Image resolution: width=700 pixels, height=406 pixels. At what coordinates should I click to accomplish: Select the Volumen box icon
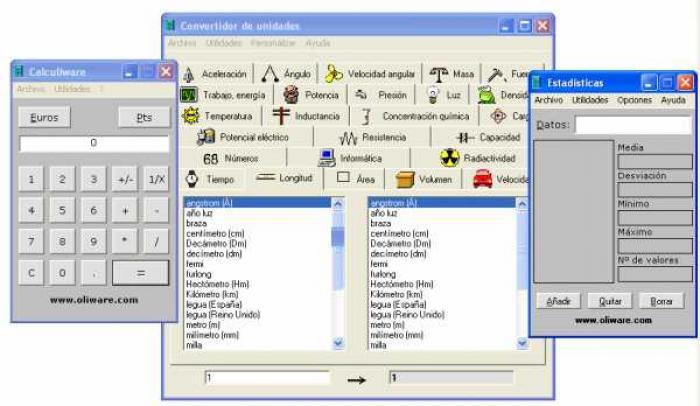[405, 180]
